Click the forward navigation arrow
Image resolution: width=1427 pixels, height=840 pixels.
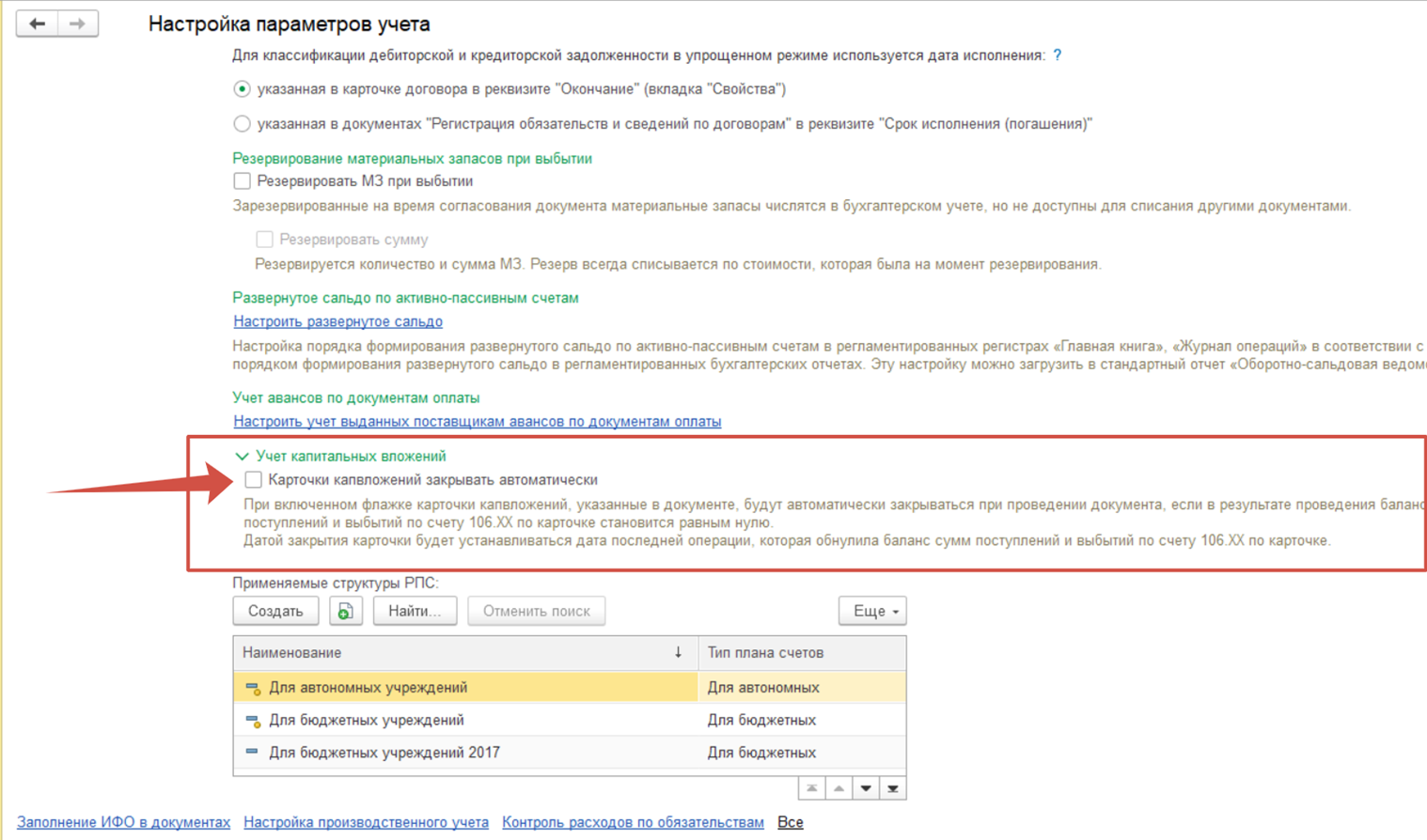(78, 23)
